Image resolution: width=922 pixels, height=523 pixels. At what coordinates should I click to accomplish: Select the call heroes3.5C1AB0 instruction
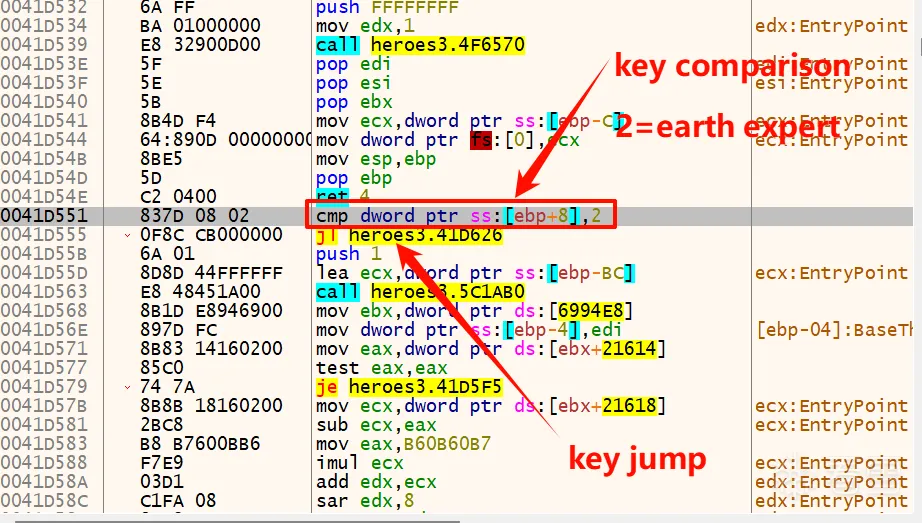click(419, 292)
